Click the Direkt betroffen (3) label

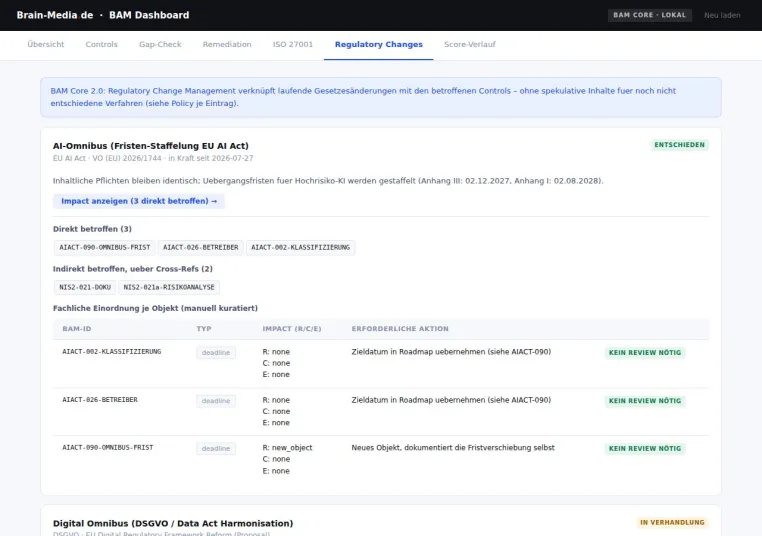pyautogui.click(x=92, y=229)
